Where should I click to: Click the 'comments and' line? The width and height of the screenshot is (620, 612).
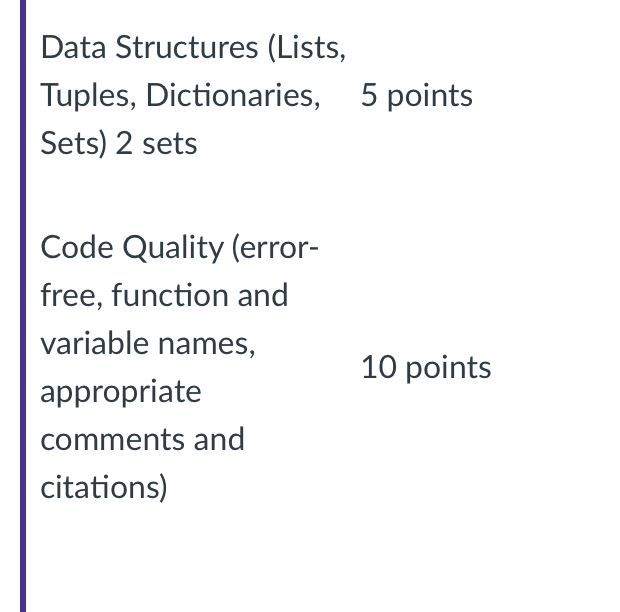[x=142, y=440]
